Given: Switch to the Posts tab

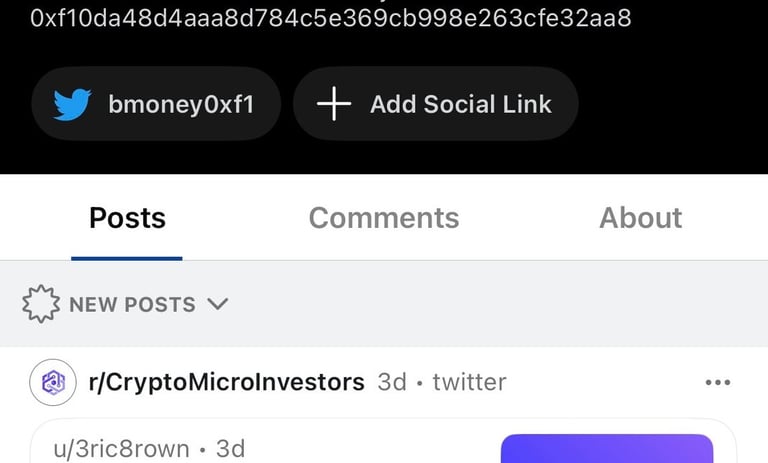Looking at the screenshot, I should click(127, 218).
